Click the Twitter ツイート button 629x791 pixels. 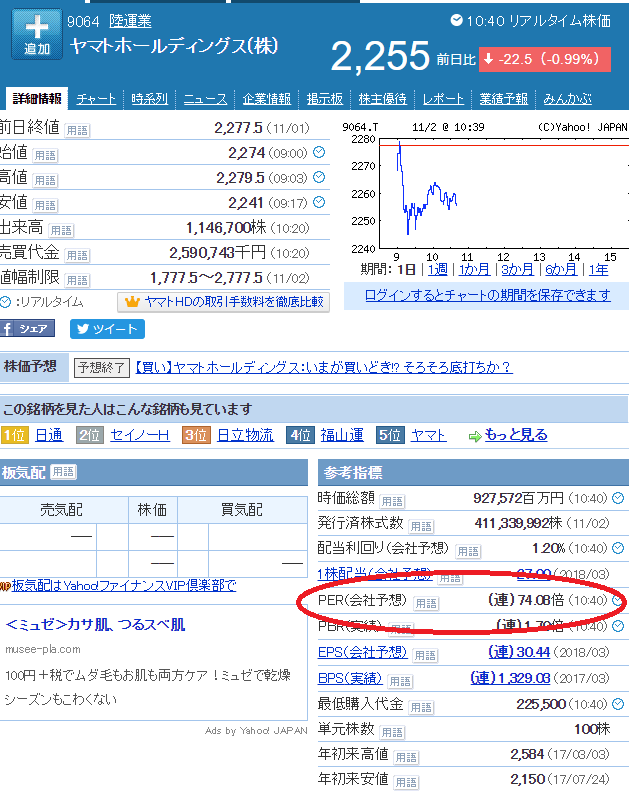(x=107, y=329)
